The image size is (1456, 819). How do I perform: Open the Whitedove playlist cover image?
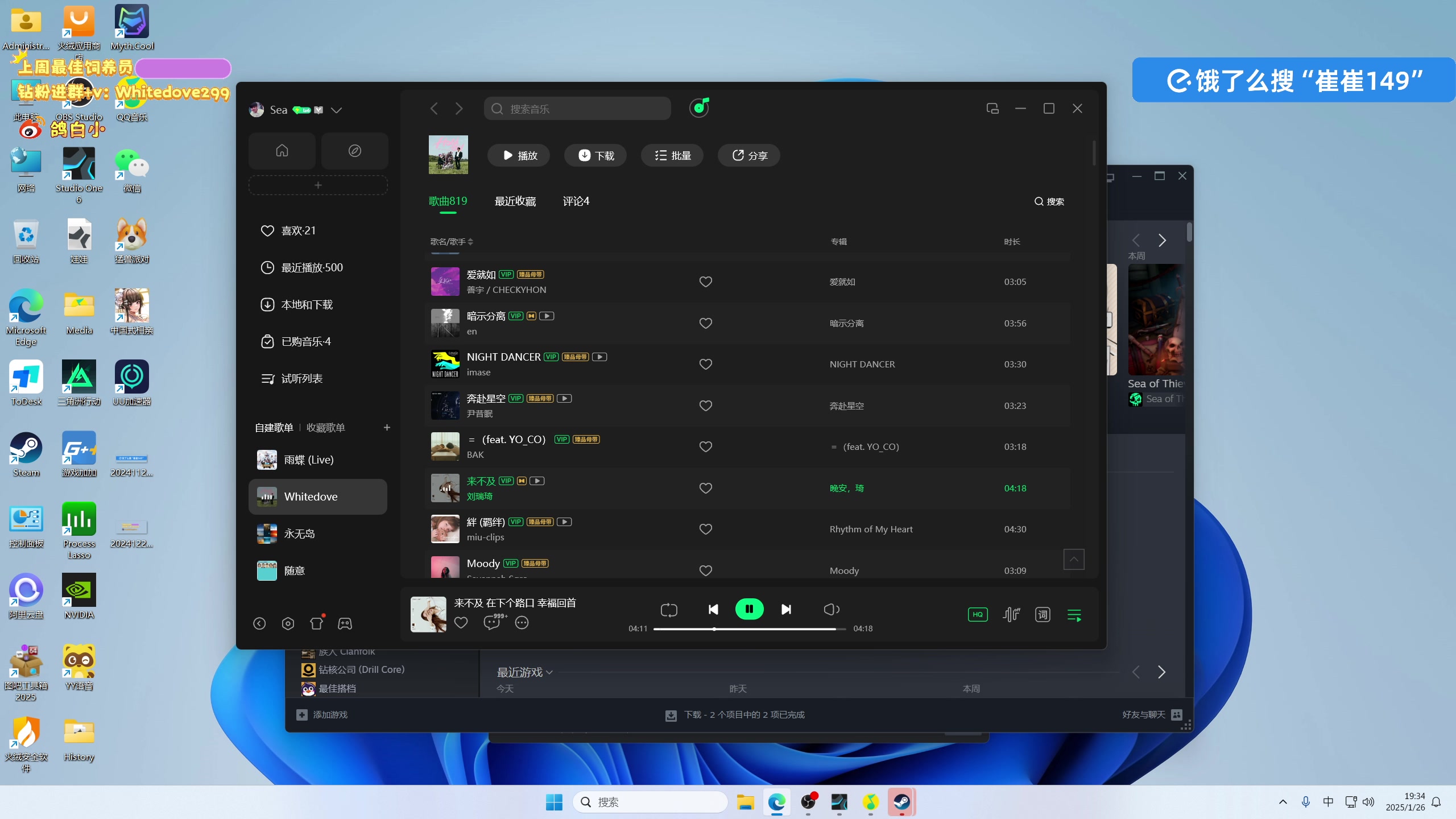[x=448, y=155]
